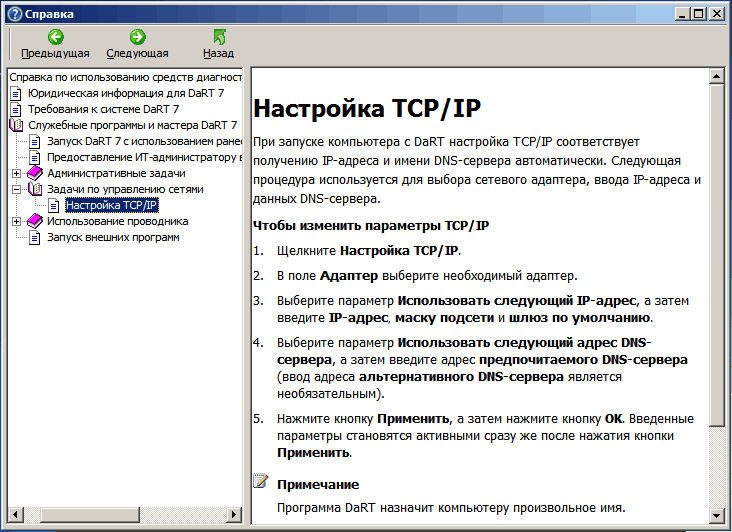Click page icon beside Требования к системе DaRT 7
This screenshot has width=732, height=532.
coord(16,110)
